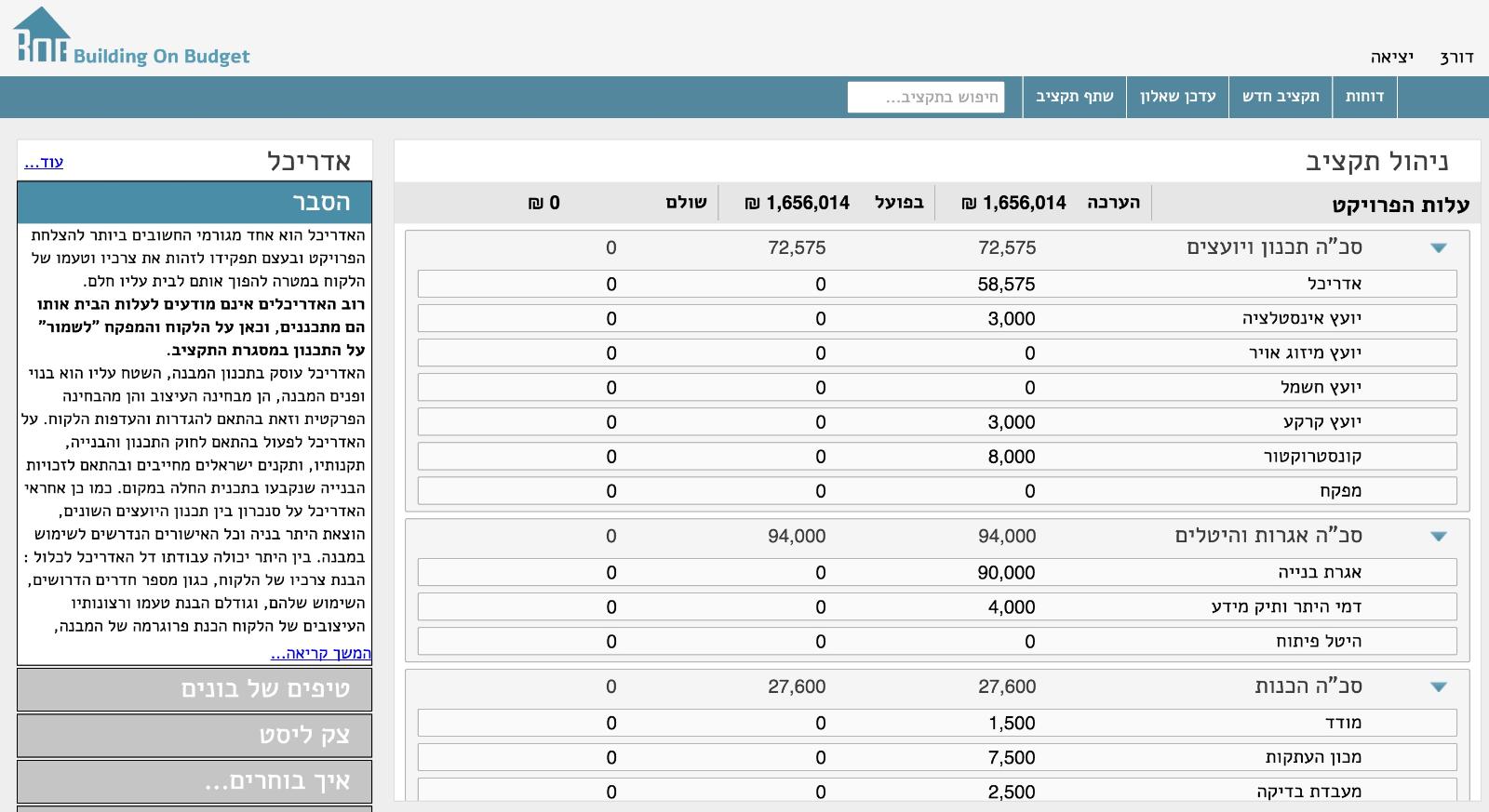
Task: Open תקציב חדש in the nav bar
Action: (x=1281, y=97)
